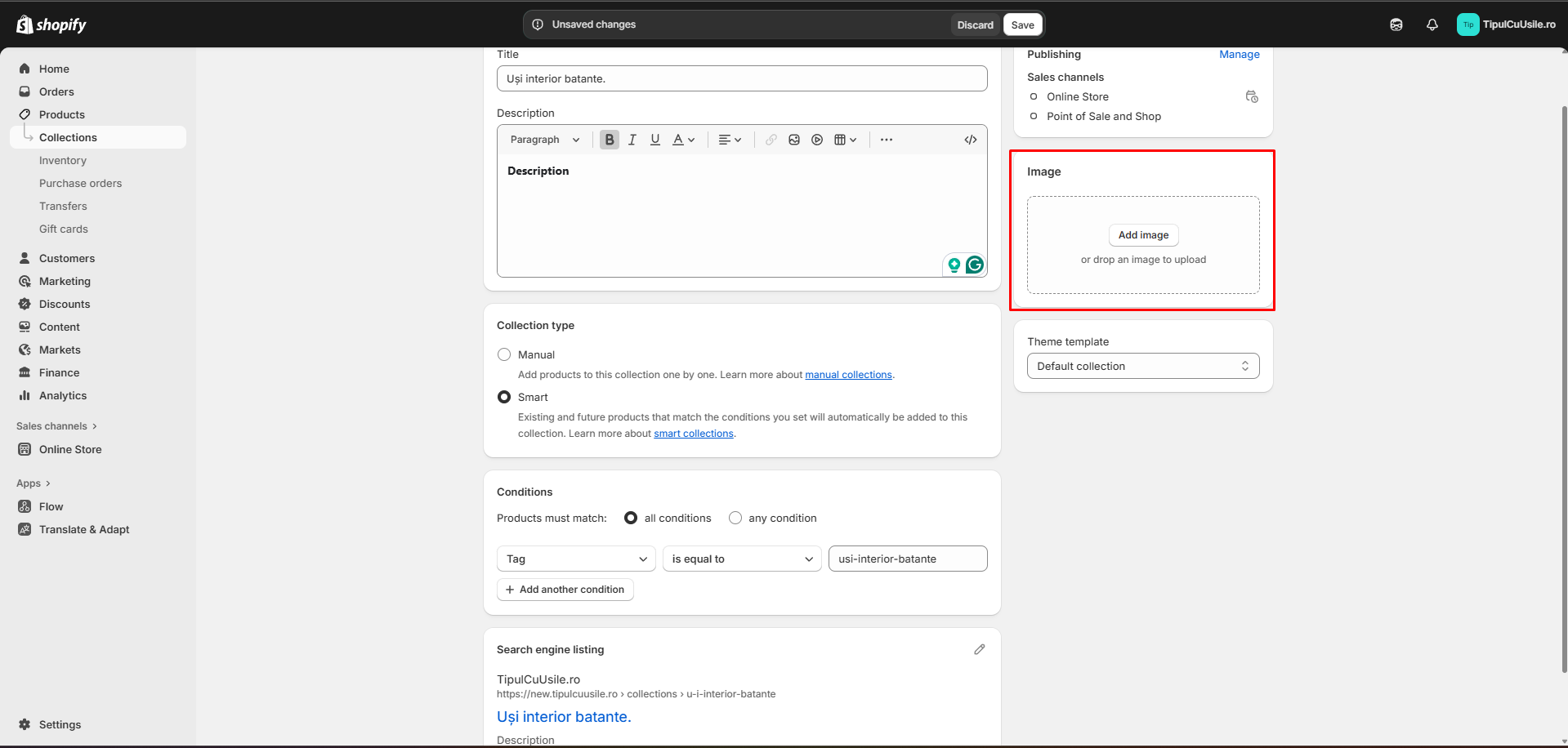Viewport: 1568px width, 748px height.
Task: Open Online Store publish schedule icon
Action: coord(1251,96)
